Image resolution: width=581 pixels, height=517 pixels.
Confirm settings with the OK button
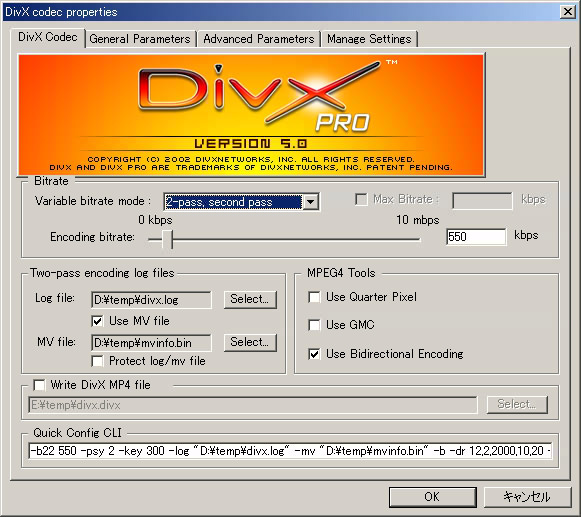[x=432, y=497]
